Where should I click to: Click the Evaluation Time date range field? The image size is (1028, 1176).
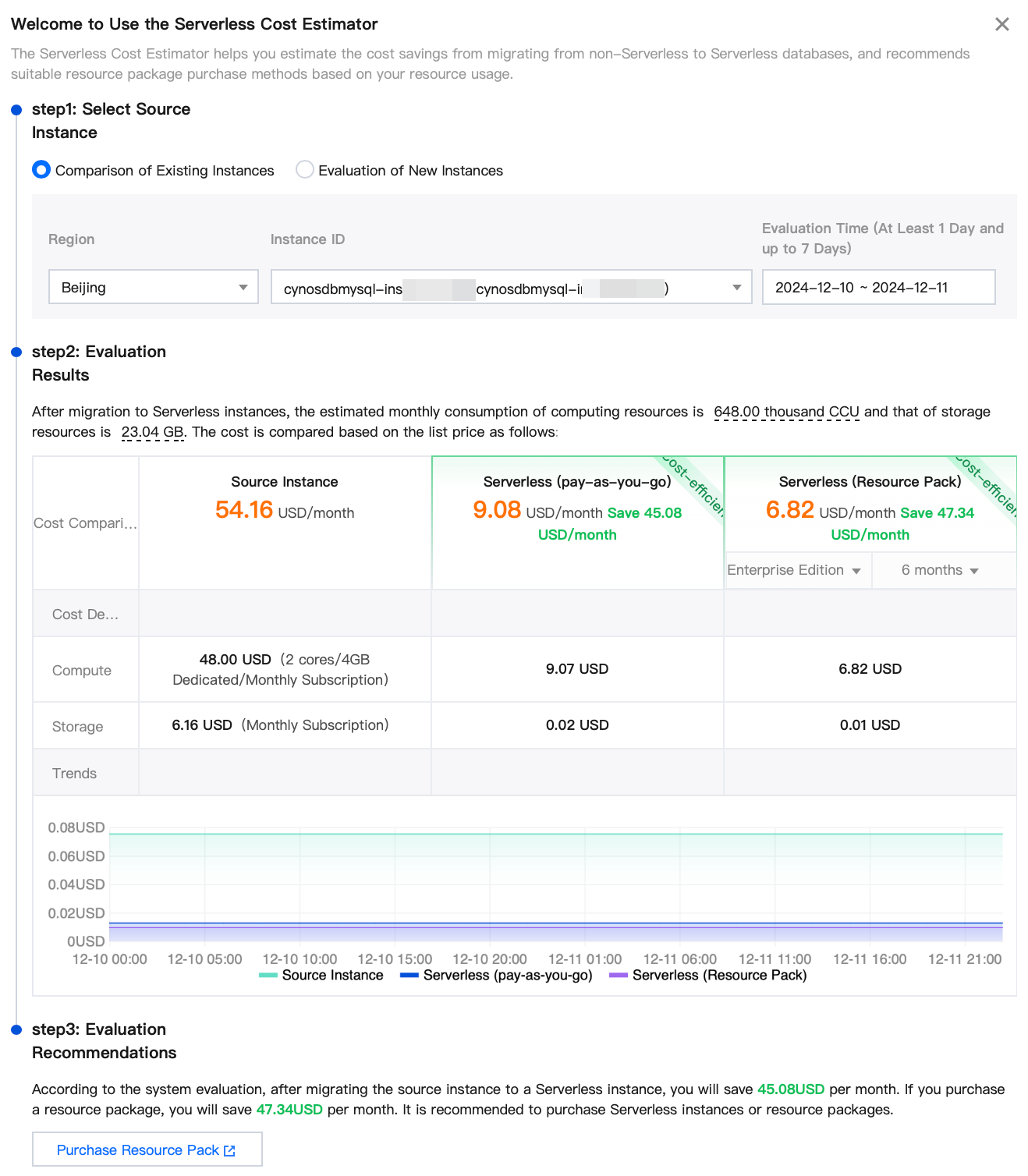(x=878, y=287)
